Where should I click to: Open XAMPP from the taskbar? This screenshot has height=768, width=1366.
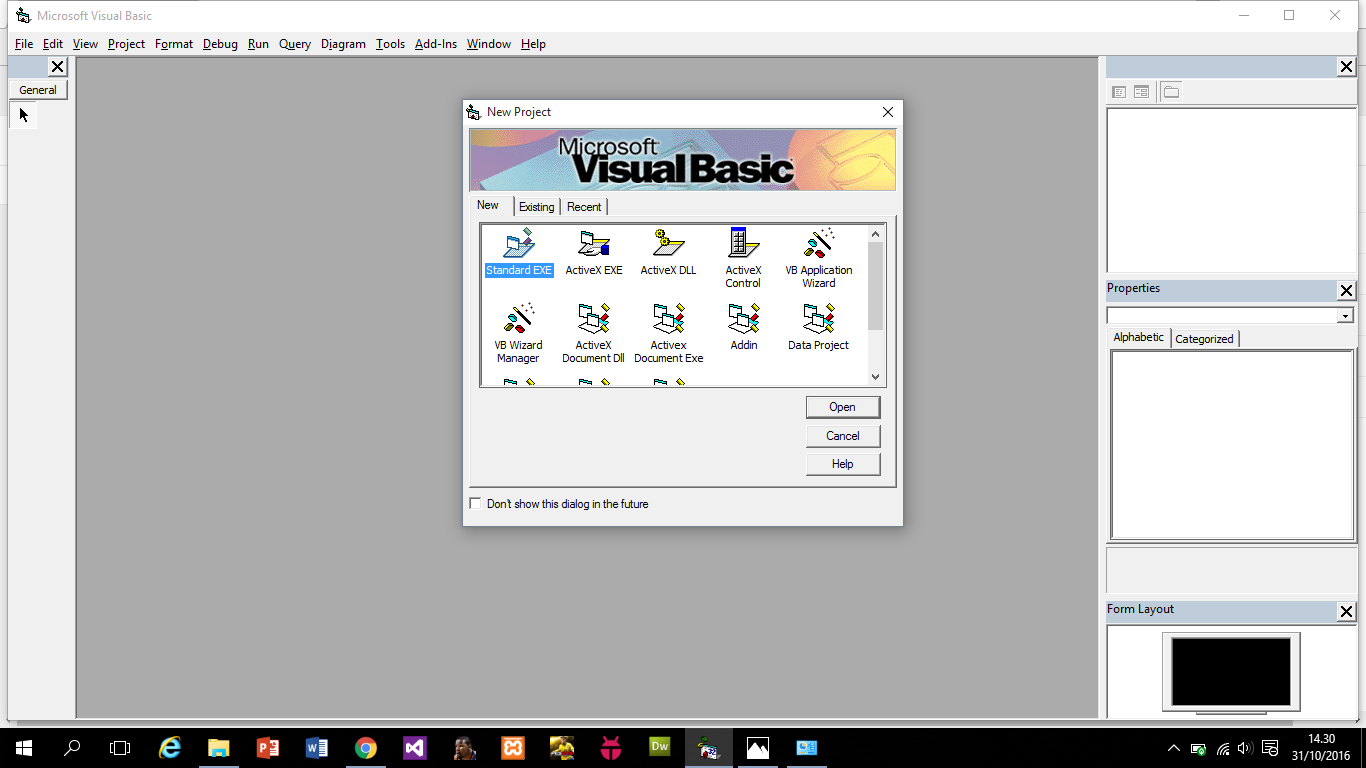click(512, 747)
